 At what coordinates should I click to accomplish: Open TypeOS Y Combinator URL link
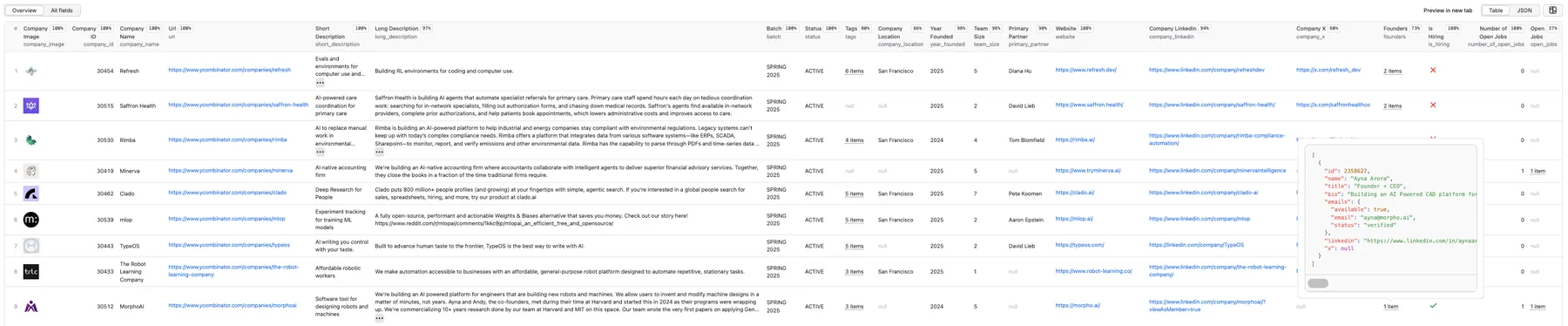(x=229, y=245)
